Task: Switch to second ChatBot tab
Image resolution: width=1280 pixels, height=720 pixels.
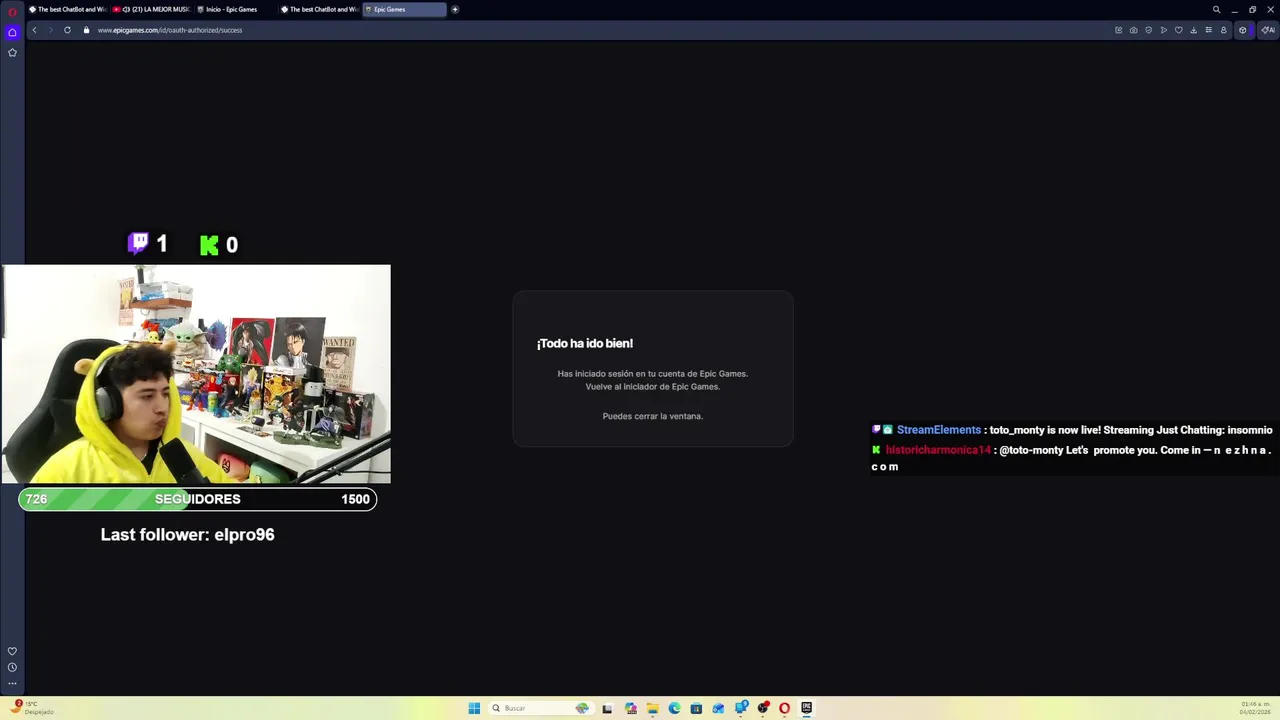Action: pyautogui.click(x=319, y=9)
